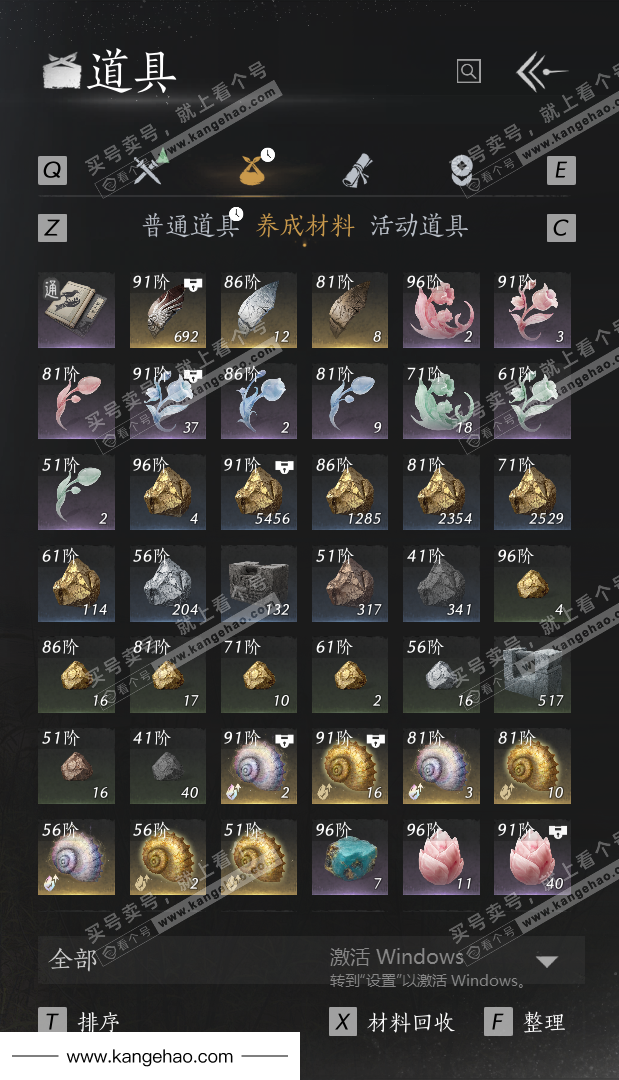
Task: Click the dropdown arrow beside 全部
Action: [x=547, y=961]
